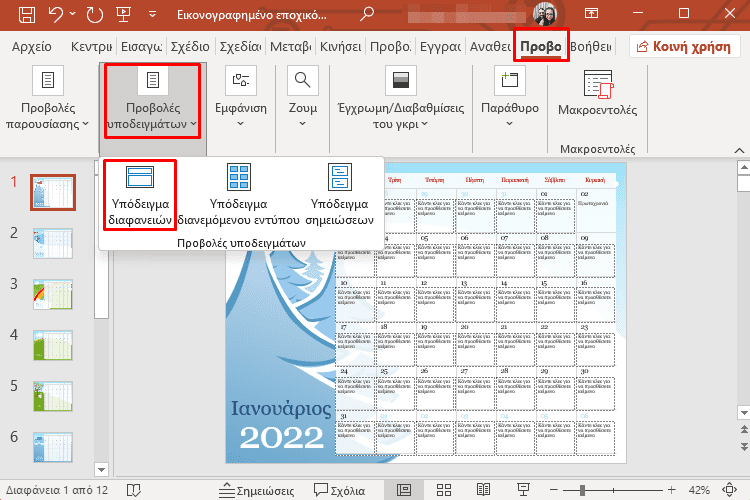Expand the Εμφάνιση group dropdown

coord(241,98)
